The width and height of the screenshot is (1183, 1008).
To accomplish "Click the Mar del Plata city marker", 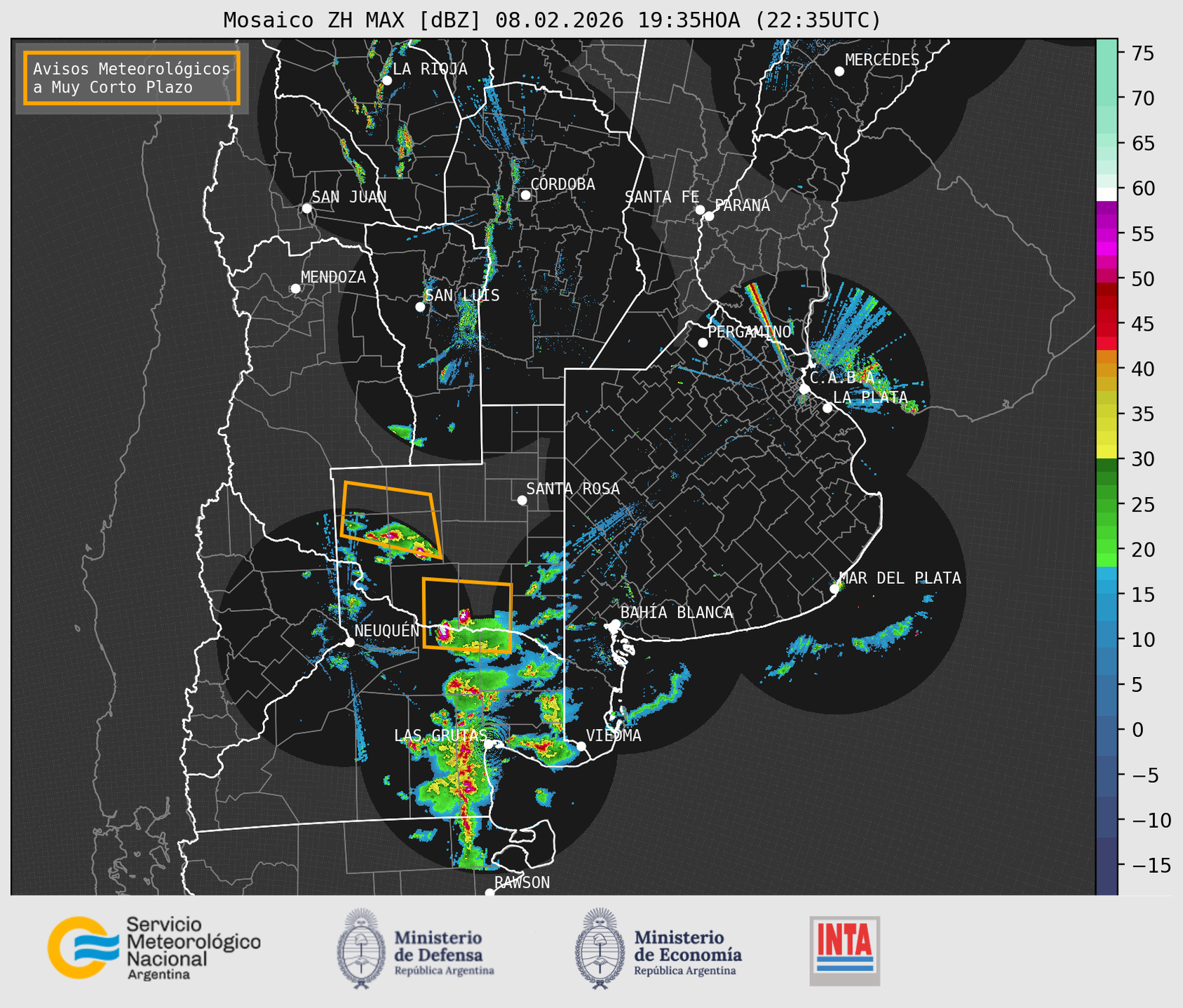I will point(834,589).
